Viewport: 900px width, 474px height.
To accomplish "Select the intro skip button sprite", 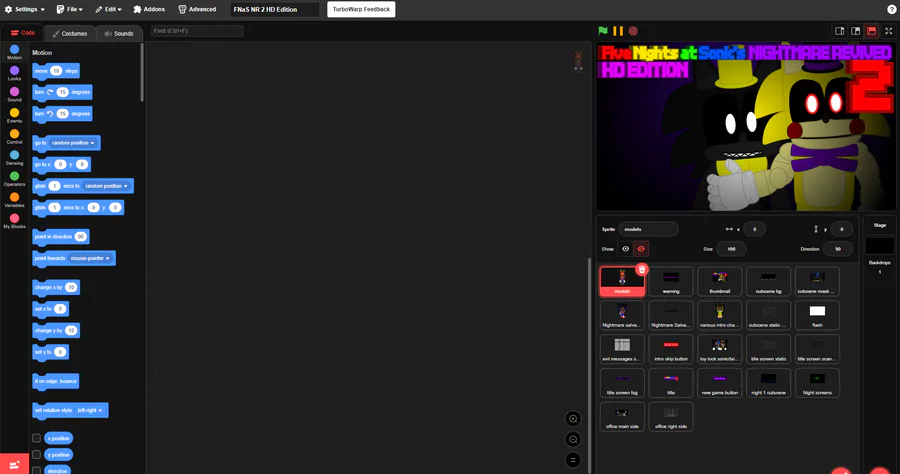I will point(671,349).
